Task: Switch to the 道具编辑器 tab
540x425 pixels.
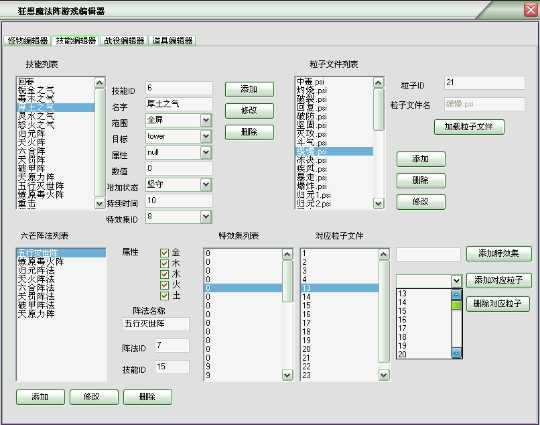Action: tap(173, 41)
